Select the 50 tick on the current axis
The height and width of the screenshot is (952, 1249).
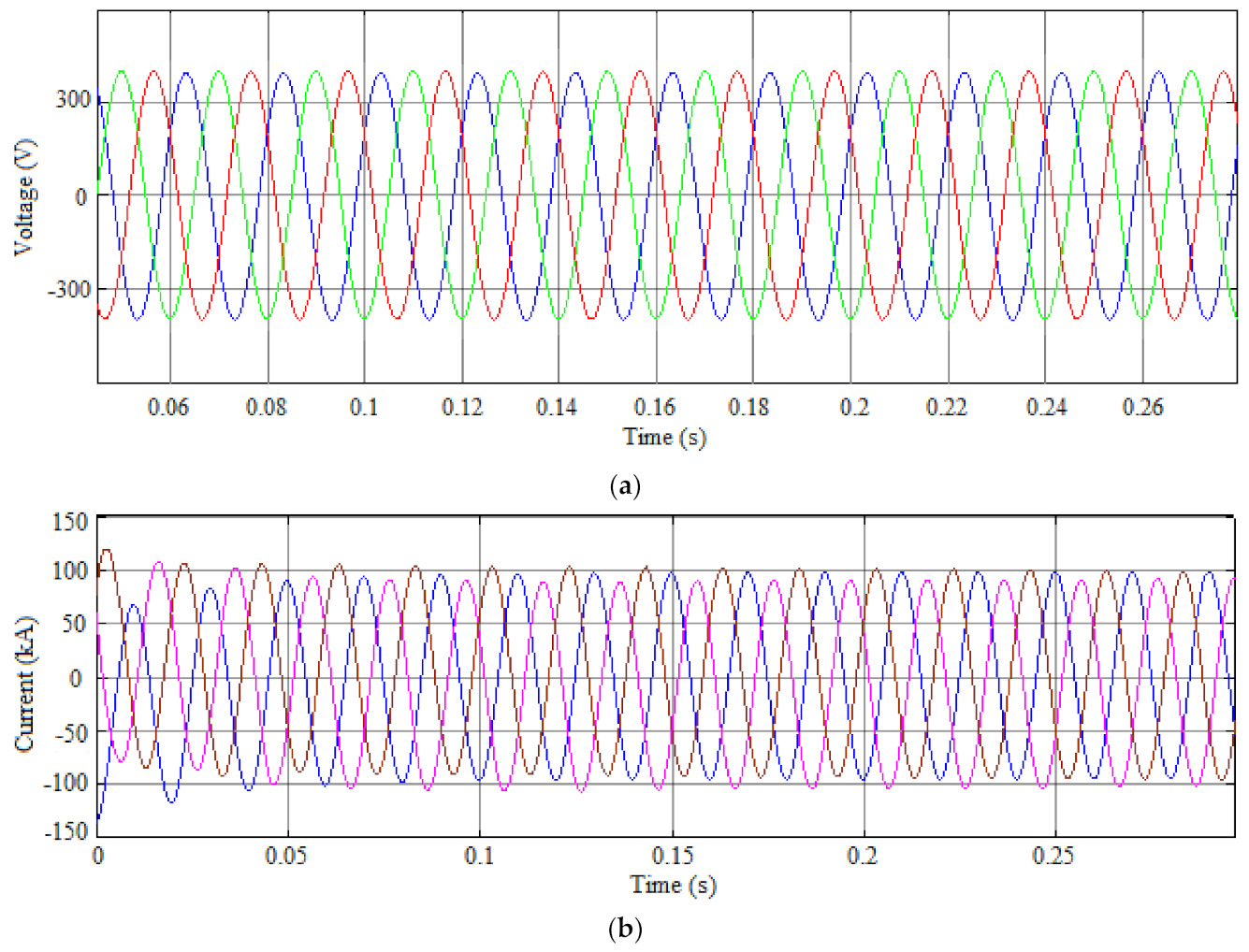(75, 623)
